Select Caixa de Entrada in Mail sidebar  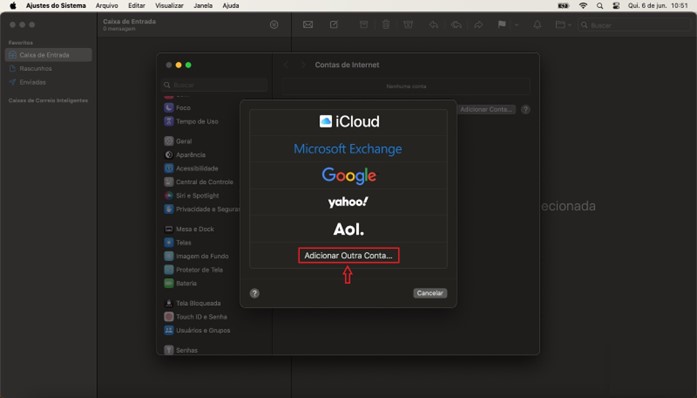pyautogui.click(x=48, y=55)
